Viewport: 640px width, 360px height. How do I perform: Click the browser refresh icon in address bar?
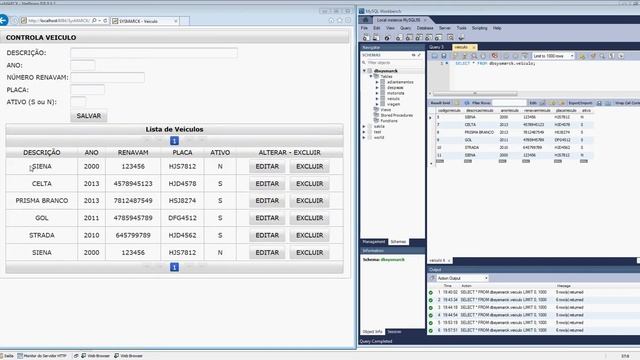coord(105,20)
